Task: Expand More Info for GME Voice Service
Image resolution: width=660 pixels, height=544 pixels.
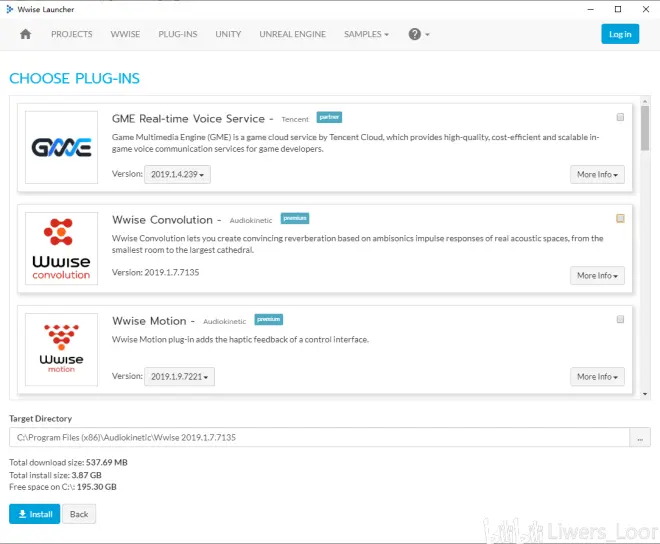Action: (597, 174)
